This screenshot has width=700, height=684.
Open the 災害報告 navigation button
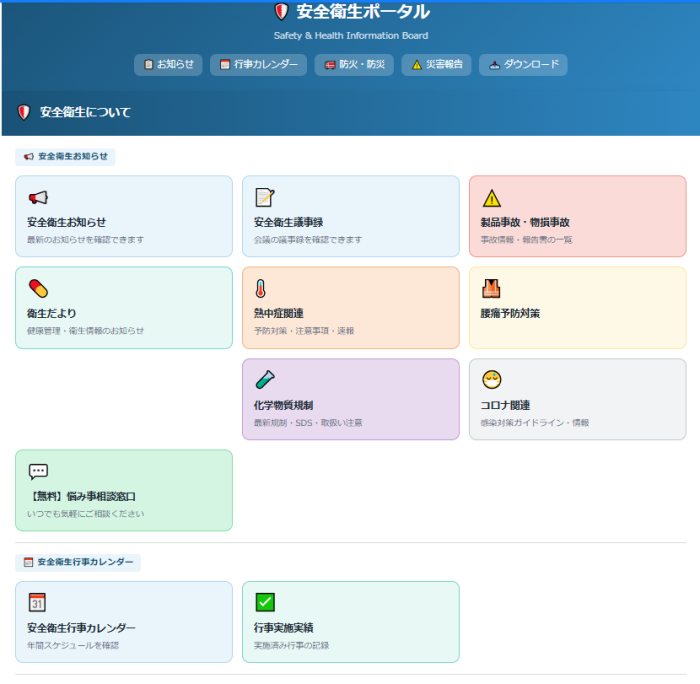tap(436, 65)
